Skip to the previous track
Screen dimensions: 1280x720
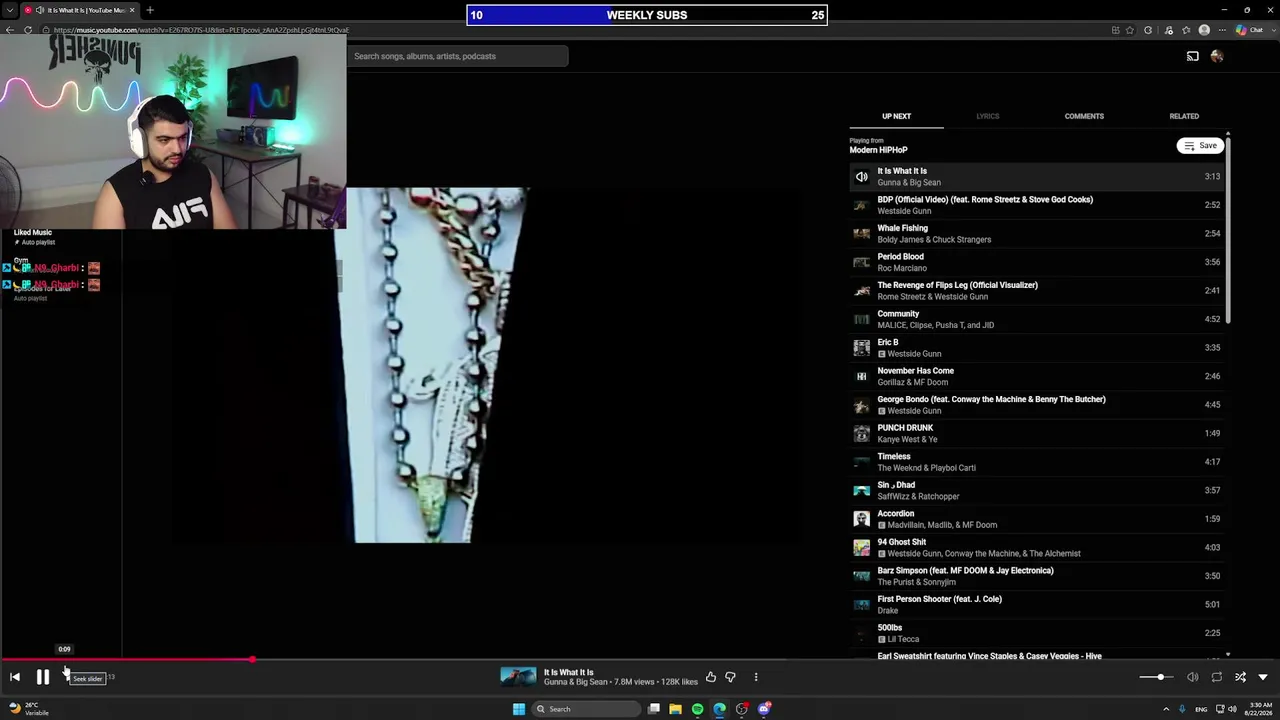15,677
